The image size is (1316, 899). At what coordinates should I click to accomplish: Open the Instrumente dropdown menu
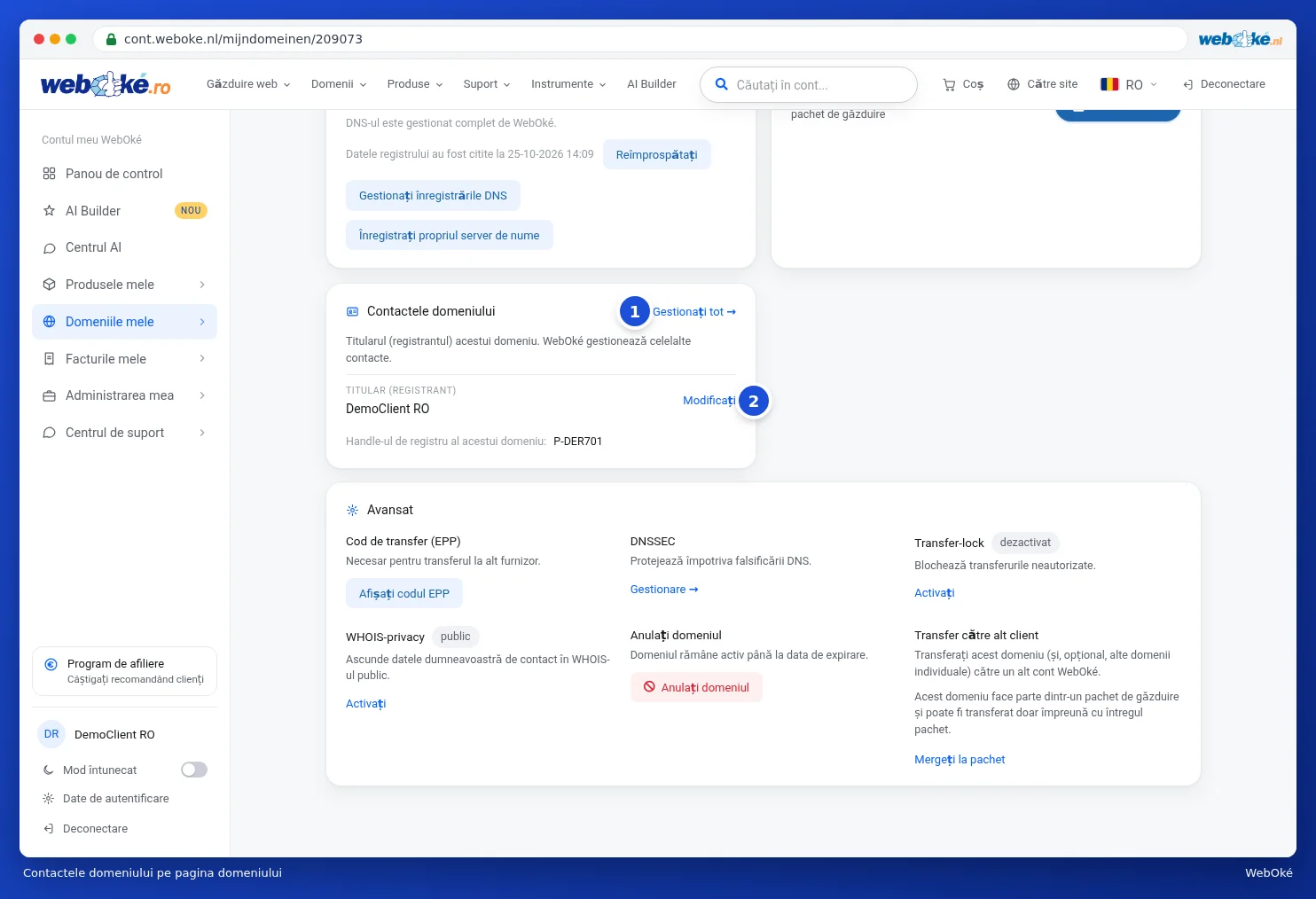click(568, 84)
